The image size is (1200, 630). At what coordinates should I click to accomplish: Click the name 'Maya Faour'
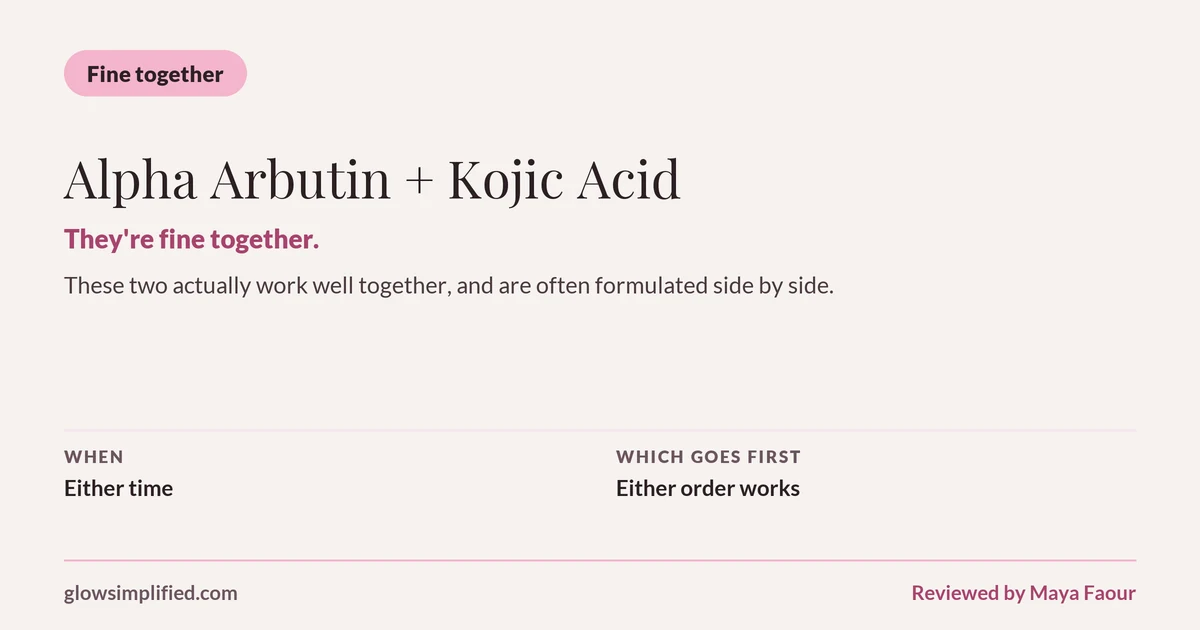(x=1083, y=593)
